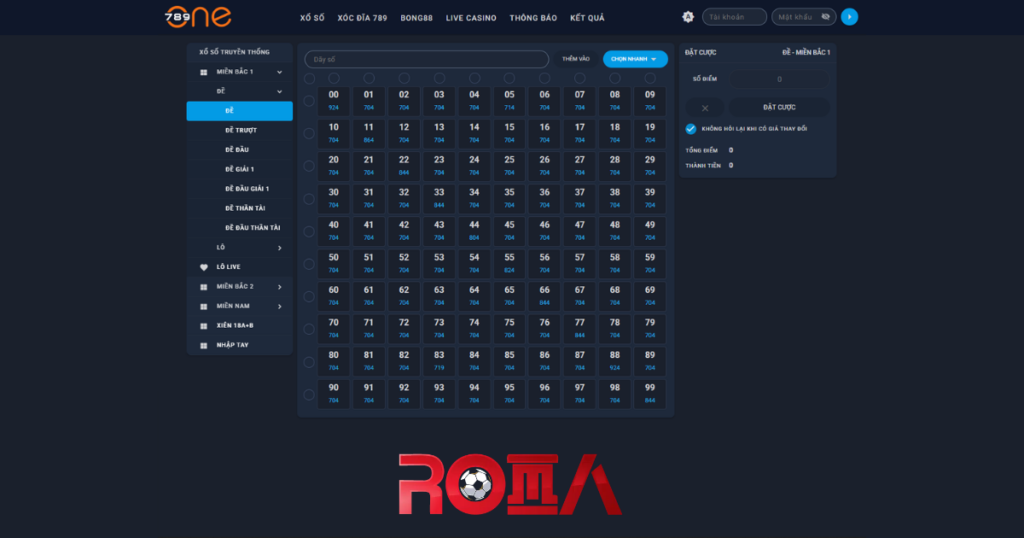Screen dimensions: 1024x538
Task: Select the column radio above number 09
Action: pos(650,78)
